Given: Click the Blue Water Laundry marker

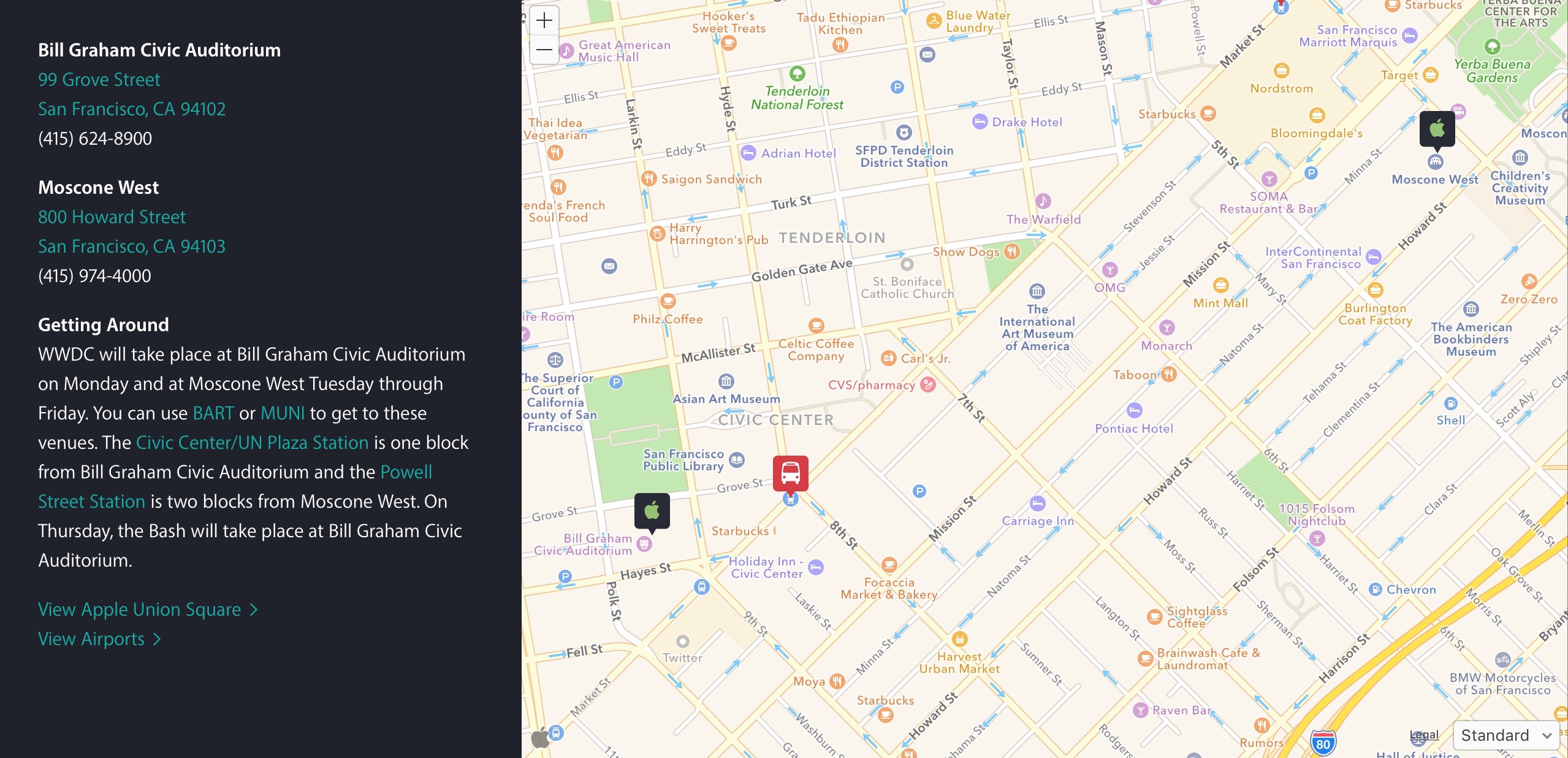Looking at the screenshot, I should coord(934,21).
